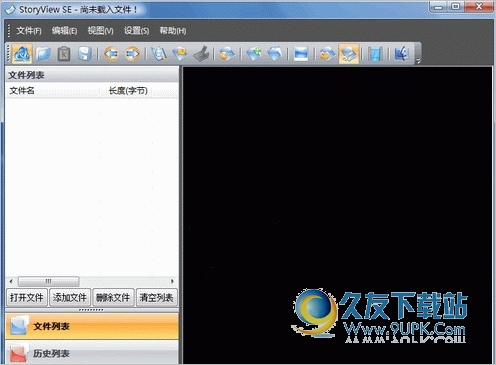This screenshot has height=365, width=496.
Task: Open the 编辑(E) menu
Action: (x=64, y=31)
